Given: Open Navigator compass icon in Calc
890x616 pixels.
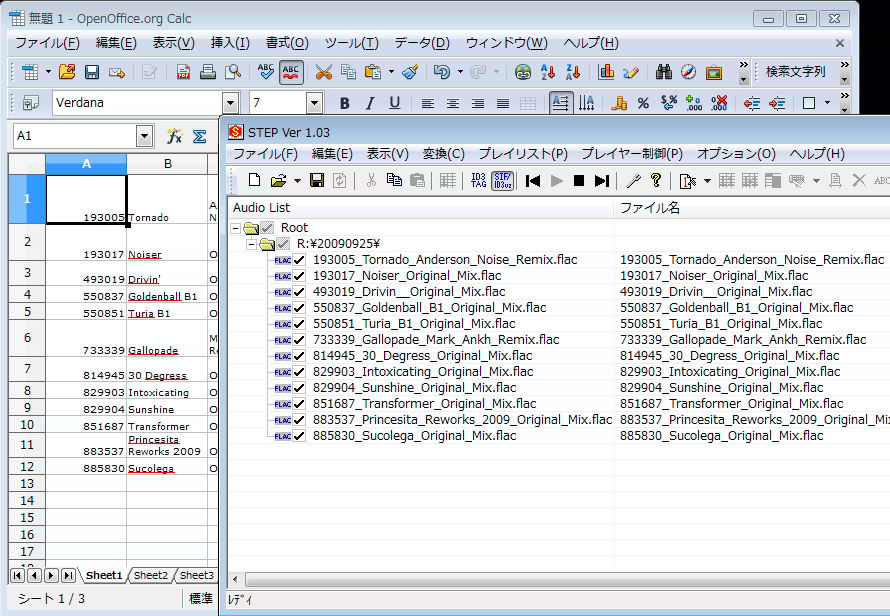Looking at the screenshot, I should [x=689, y=72].
